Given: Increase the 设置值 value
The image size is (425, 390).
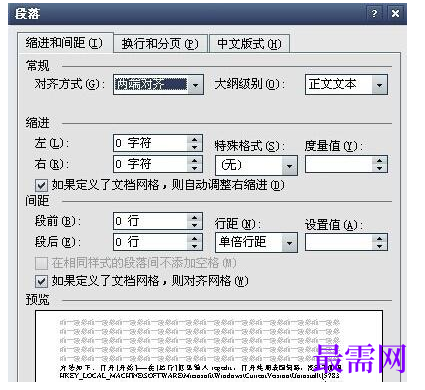Looking at the screenshot, I should click(379, 238).
